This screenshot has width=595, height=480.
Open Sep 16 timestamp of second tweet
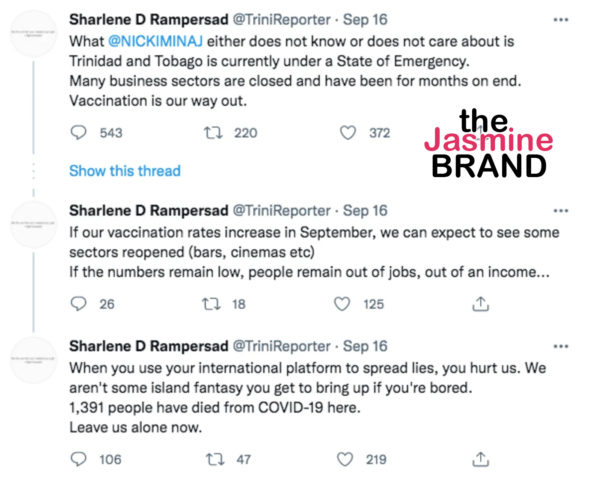pos(365,211)
